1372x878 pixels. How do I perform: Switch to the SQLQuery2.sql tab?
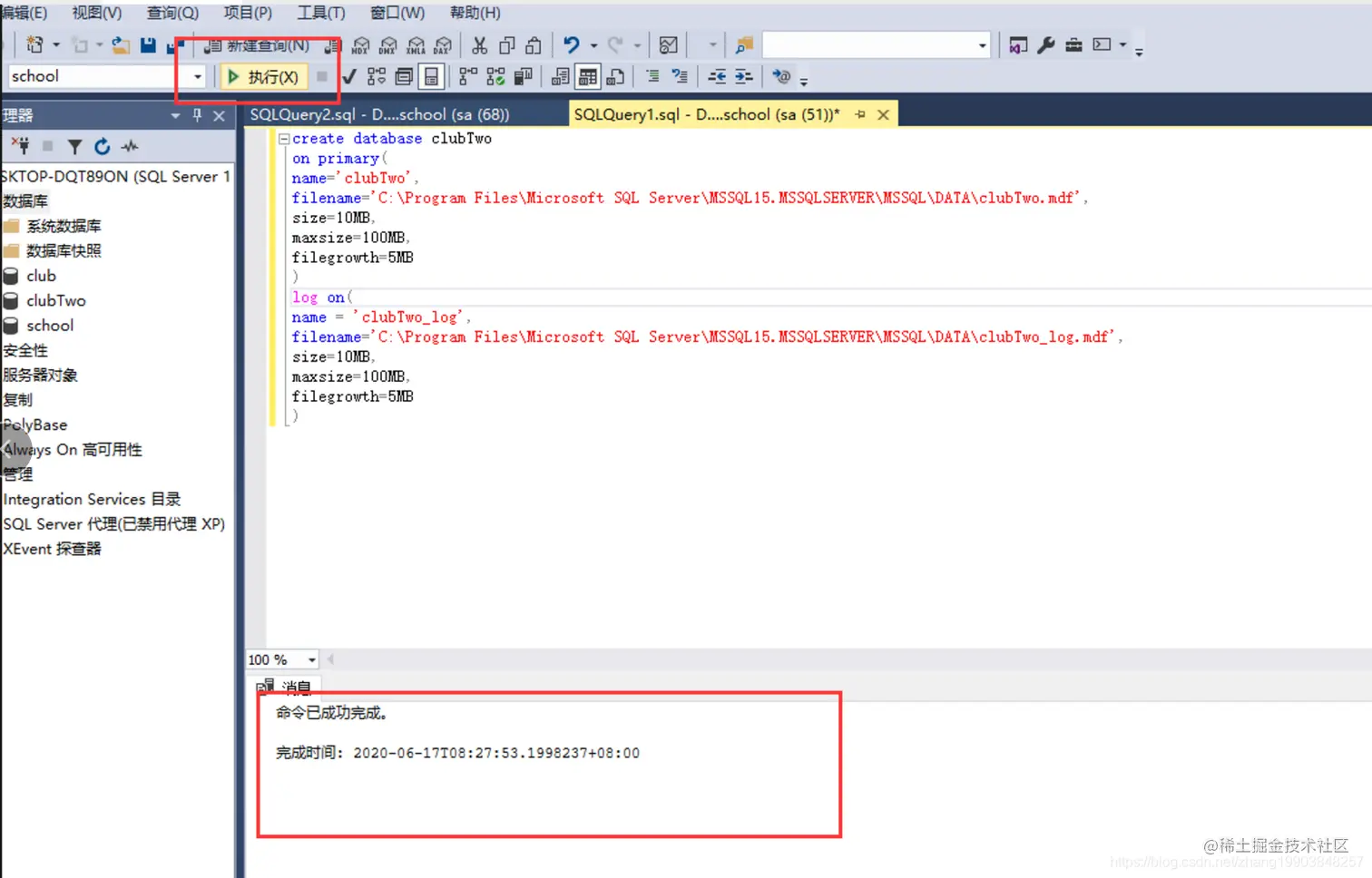(379, 114)
